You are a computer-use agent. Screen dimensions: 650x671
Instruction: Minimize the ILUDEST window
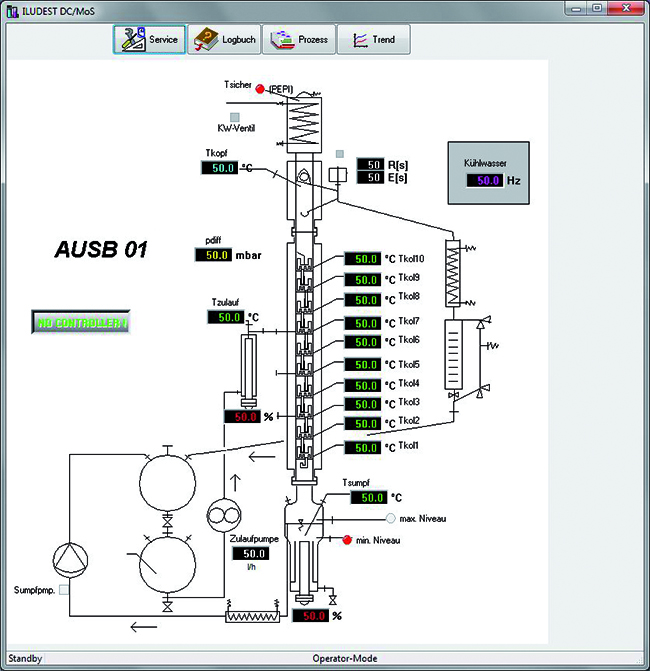(x=576, y=9)
